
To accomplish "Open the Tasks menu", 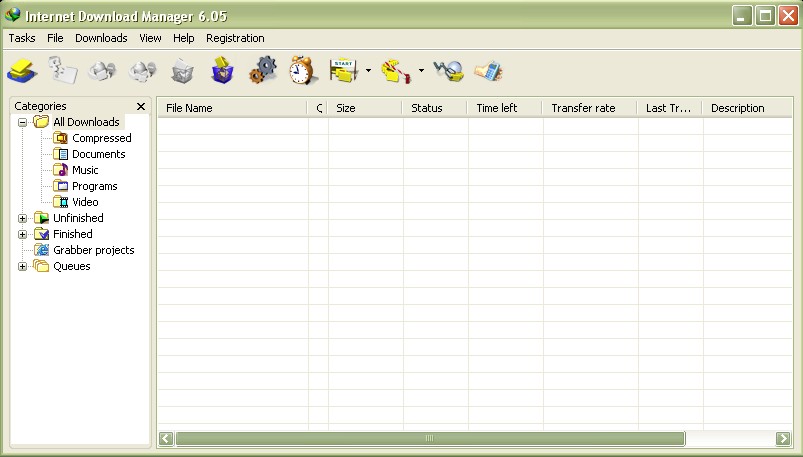I will (22, 38).
